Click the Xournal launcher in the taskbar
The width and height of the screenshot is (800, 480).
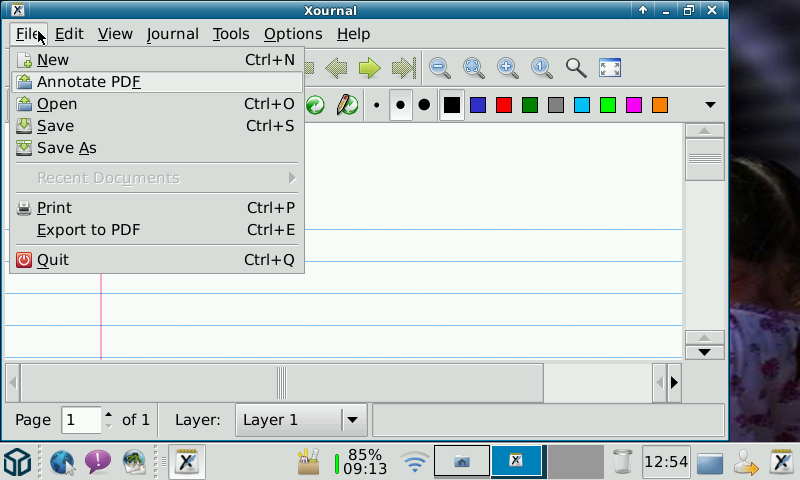[187, 462]
